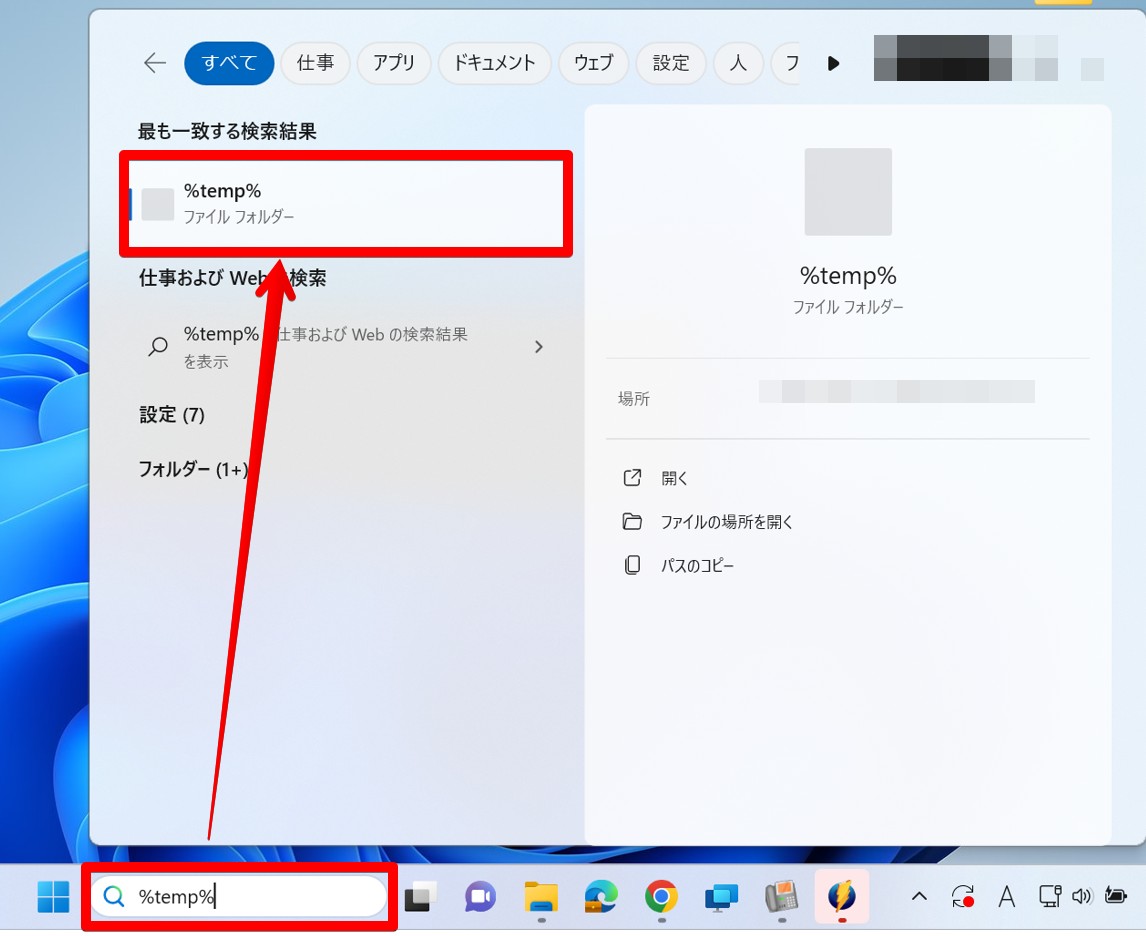Open the lightning bolt app taskbar icon

point(842,897)
